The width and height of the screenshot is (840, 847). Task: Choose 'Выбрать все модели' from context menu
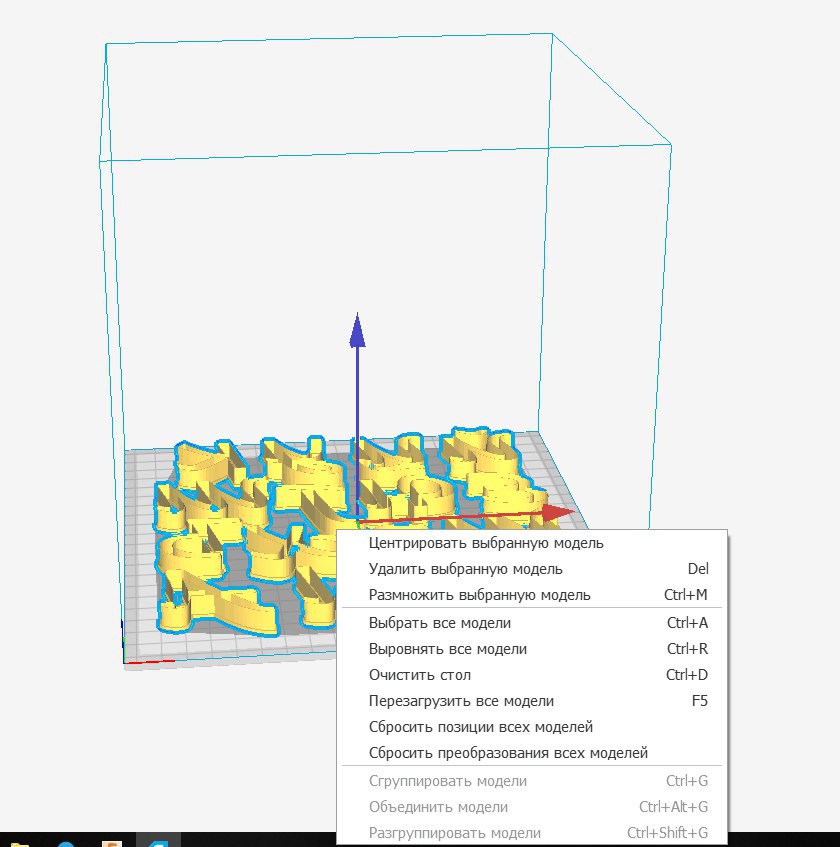[532, 623]
